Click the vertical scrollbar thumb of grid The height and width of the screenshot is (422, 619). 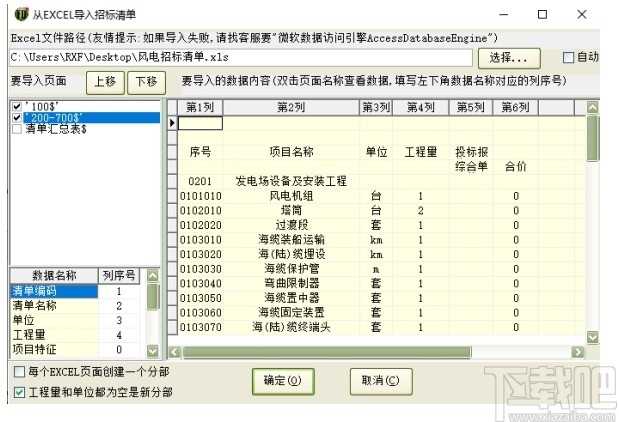pos(593,138)
